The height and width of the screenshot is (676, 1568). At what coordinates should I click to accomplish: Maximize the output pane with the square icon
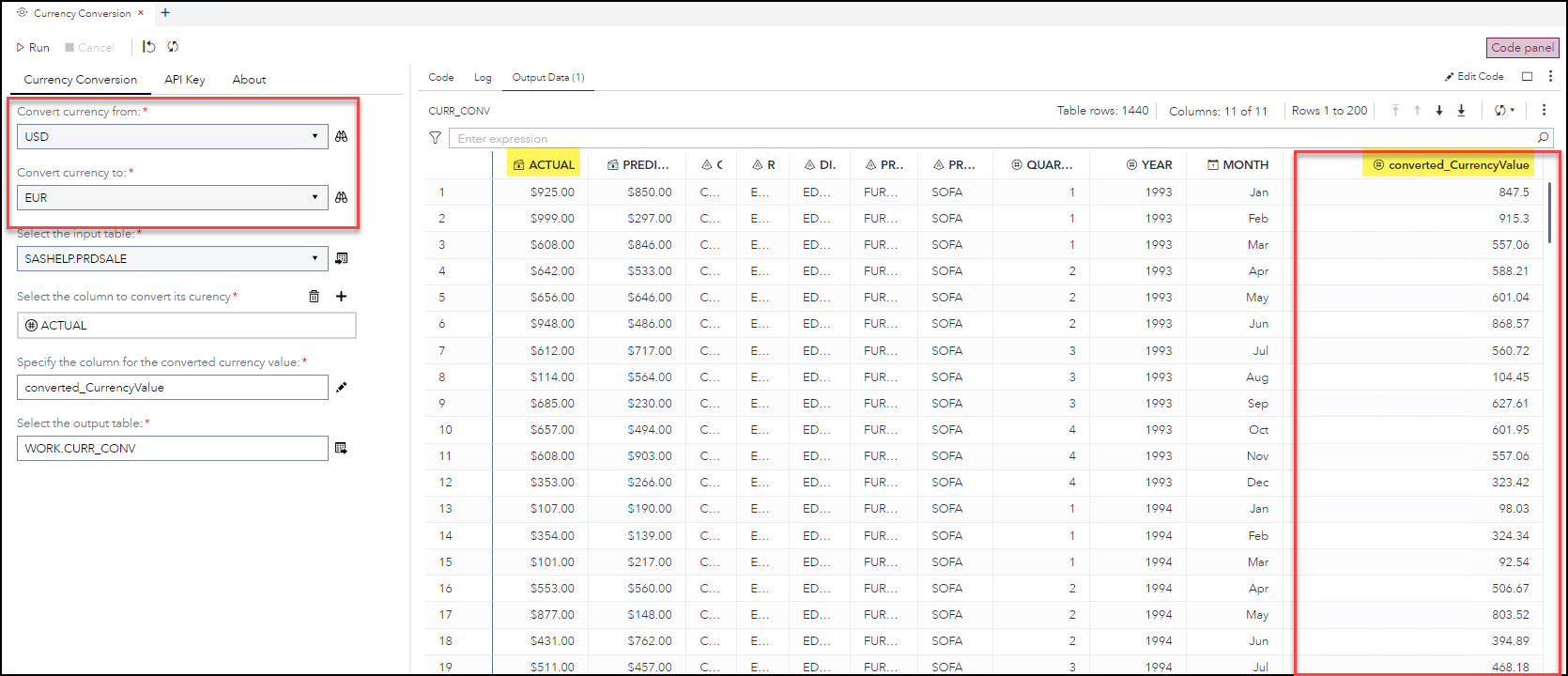1528,77
